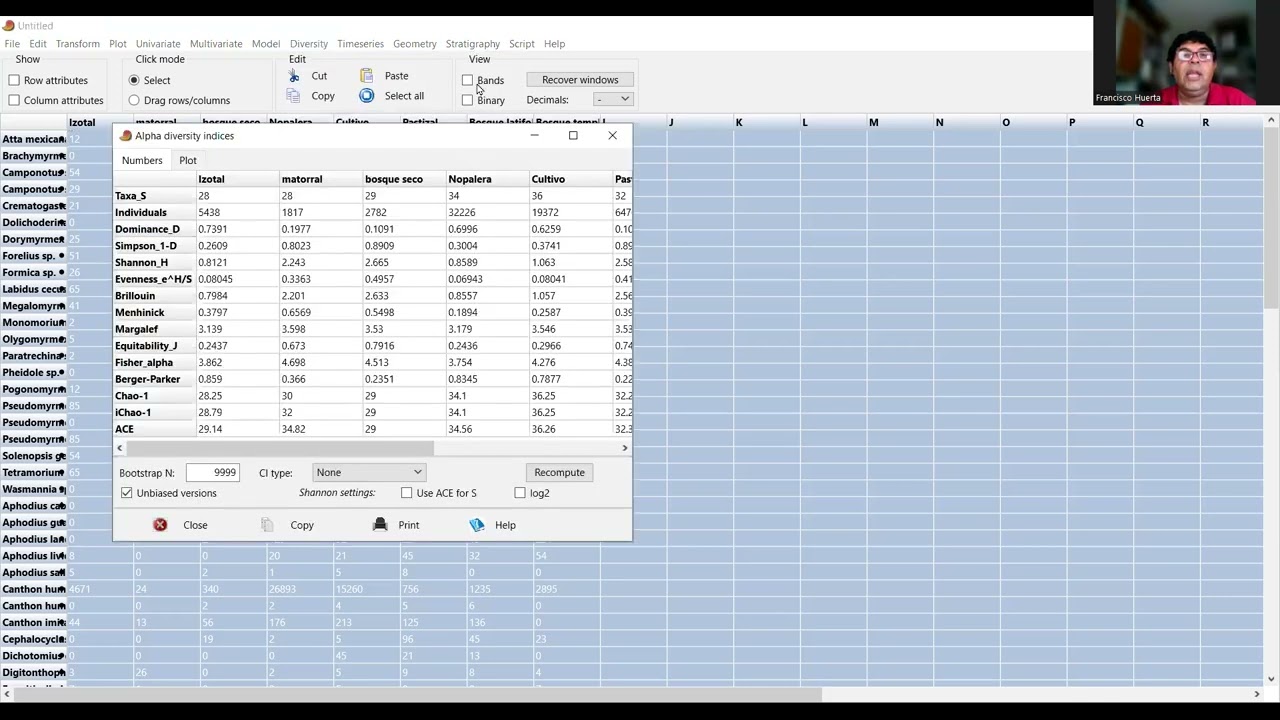The image size is (1280, 720).
Task: Click the red Close icon in dialog
Action: click(160, 525)
